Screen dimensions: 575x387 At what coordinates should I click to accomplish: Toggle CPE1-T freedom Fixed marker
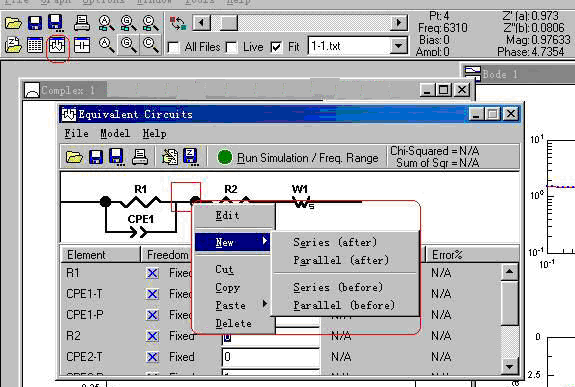tap(152, 294)
